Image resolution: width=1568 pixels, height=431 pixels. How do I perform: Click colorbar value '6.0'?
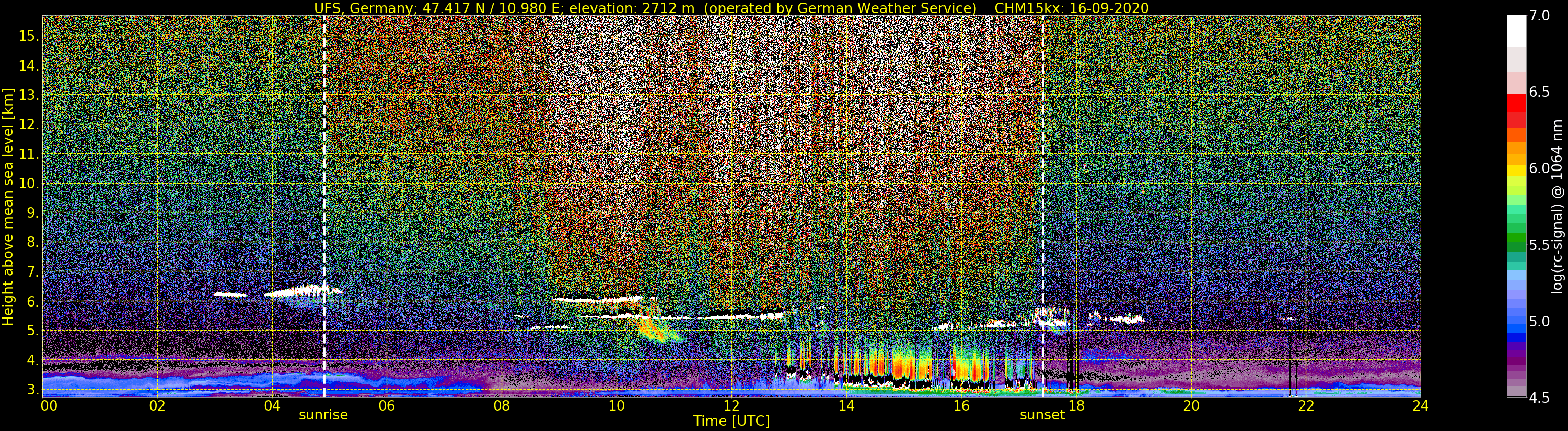tap(1539, 168)
